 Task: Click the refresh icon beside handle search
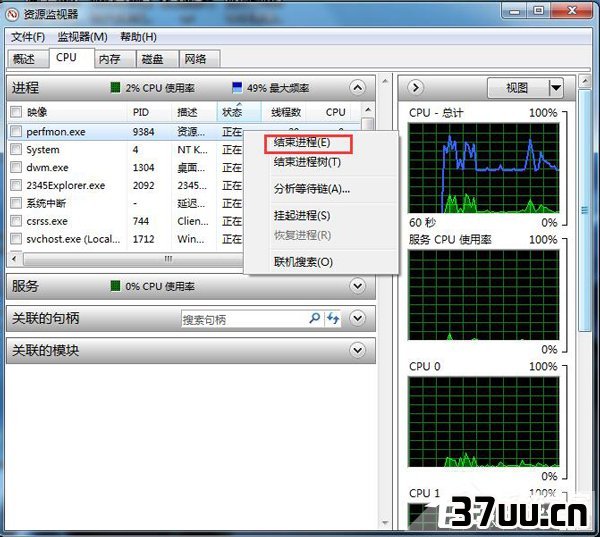click(x=333, y=318)
